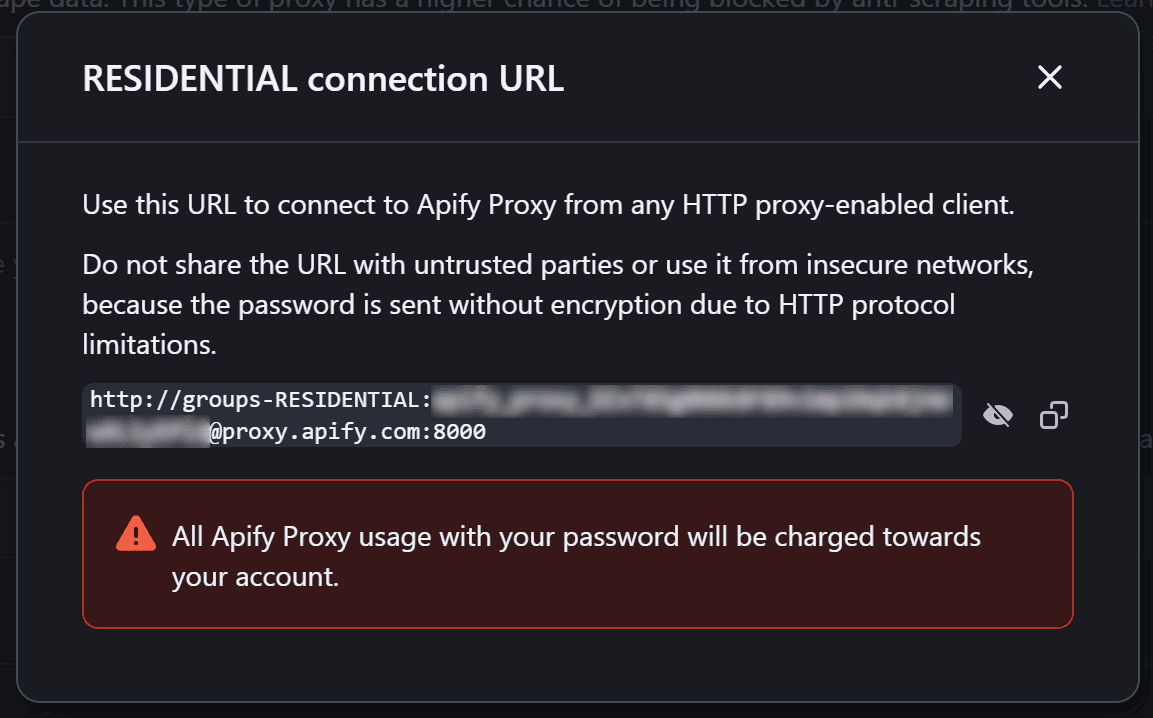Click the alert icon inside the red box

[136, 534]
